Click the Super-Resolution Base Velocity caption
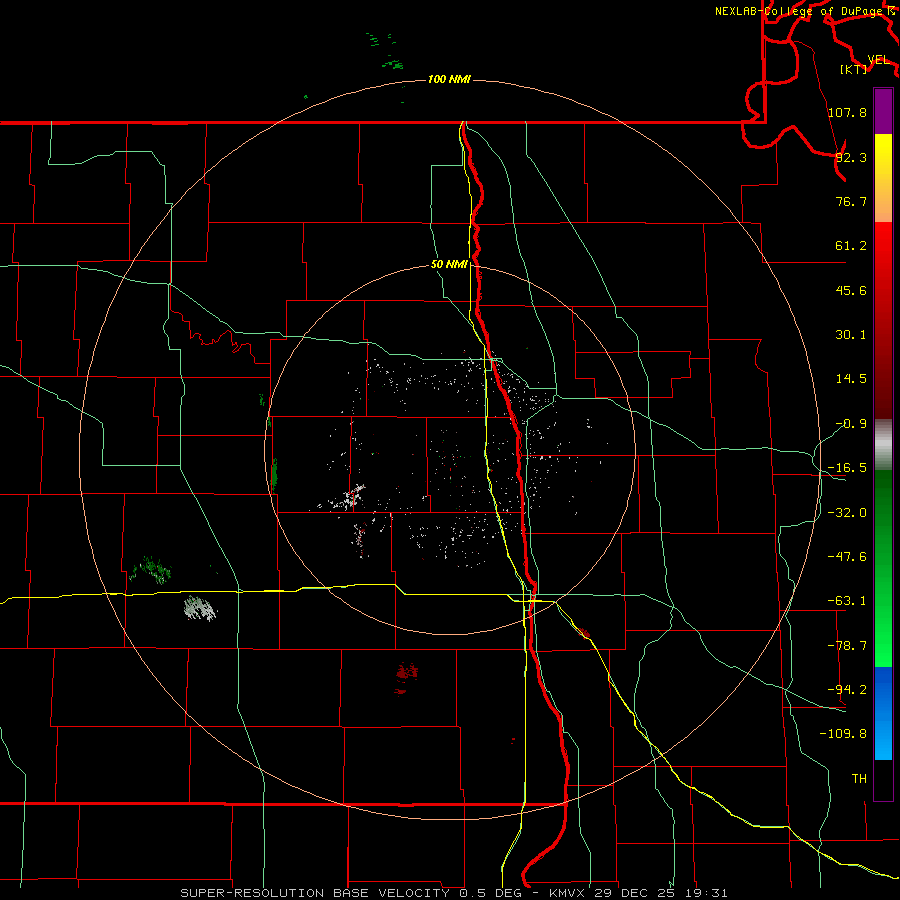Image resolution: width=900 pixels, height=900 pixels. point(454,893)
